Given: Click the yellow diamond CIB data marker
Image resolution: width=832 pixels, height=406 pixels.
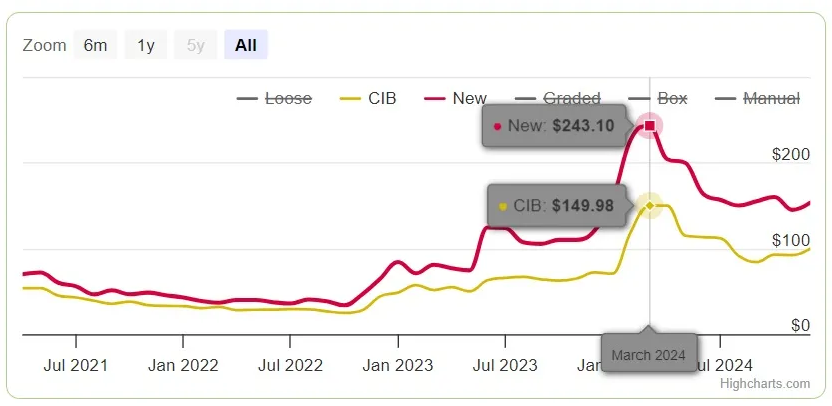Looking at the screenshot, I should point(650,205).
